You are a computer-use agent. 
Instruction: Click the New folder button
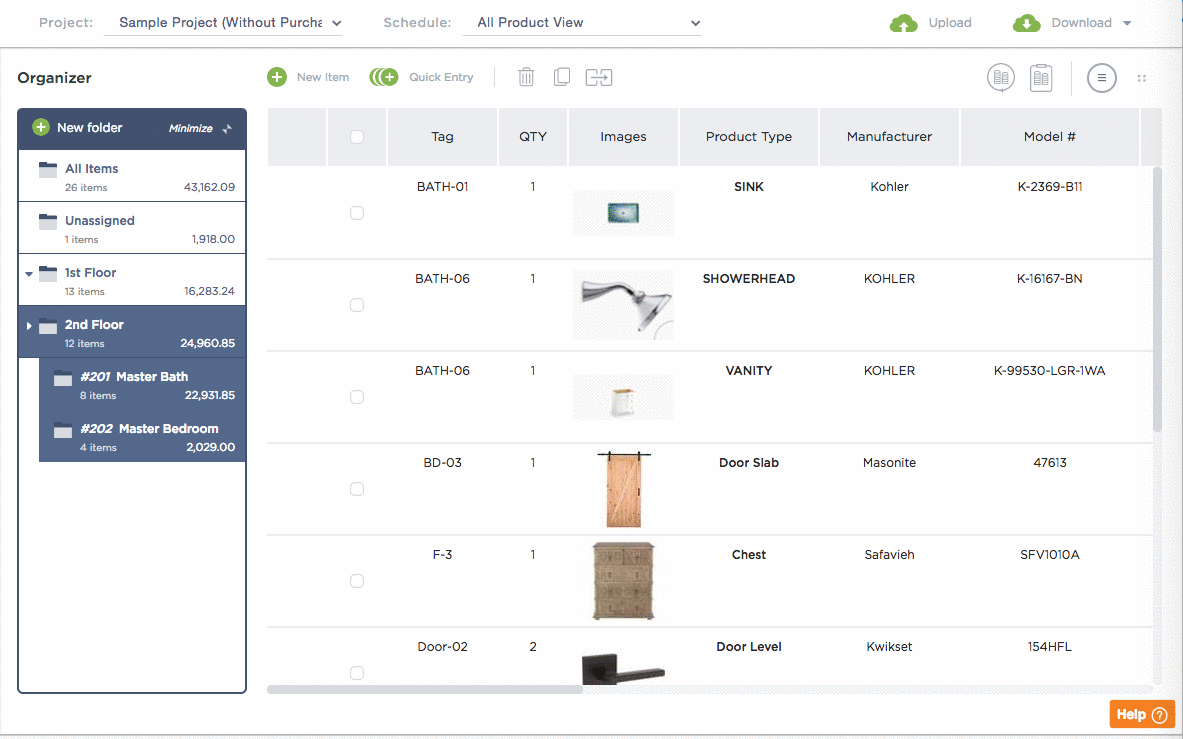point(77,127)
